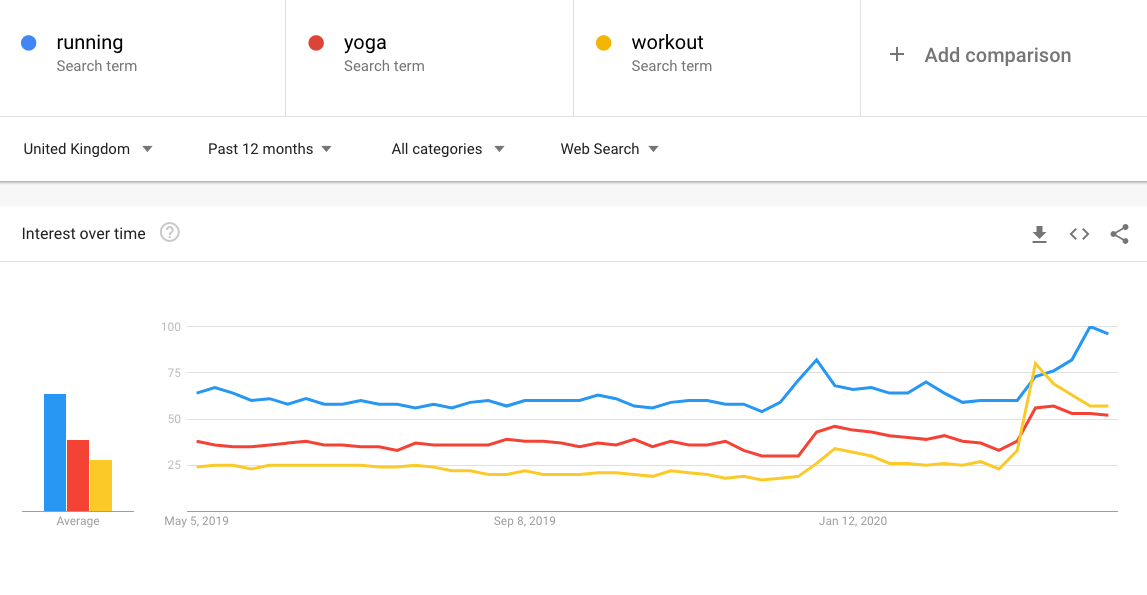Click the plus icon to add comparison
The height and width of the screenshot is (595, 1147).
pos(897,55)
